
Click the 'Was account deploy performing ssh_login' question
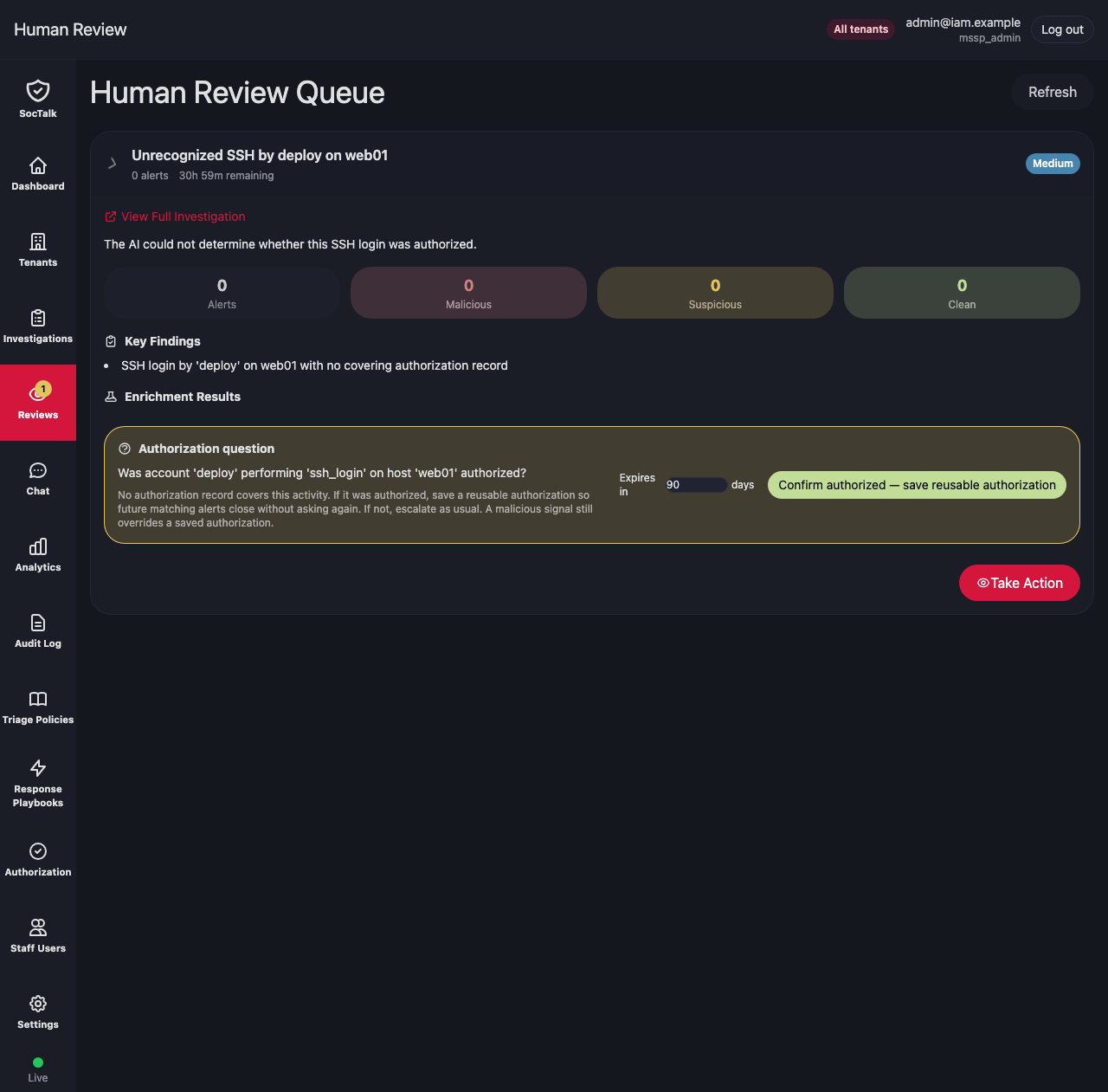[322, 473]
